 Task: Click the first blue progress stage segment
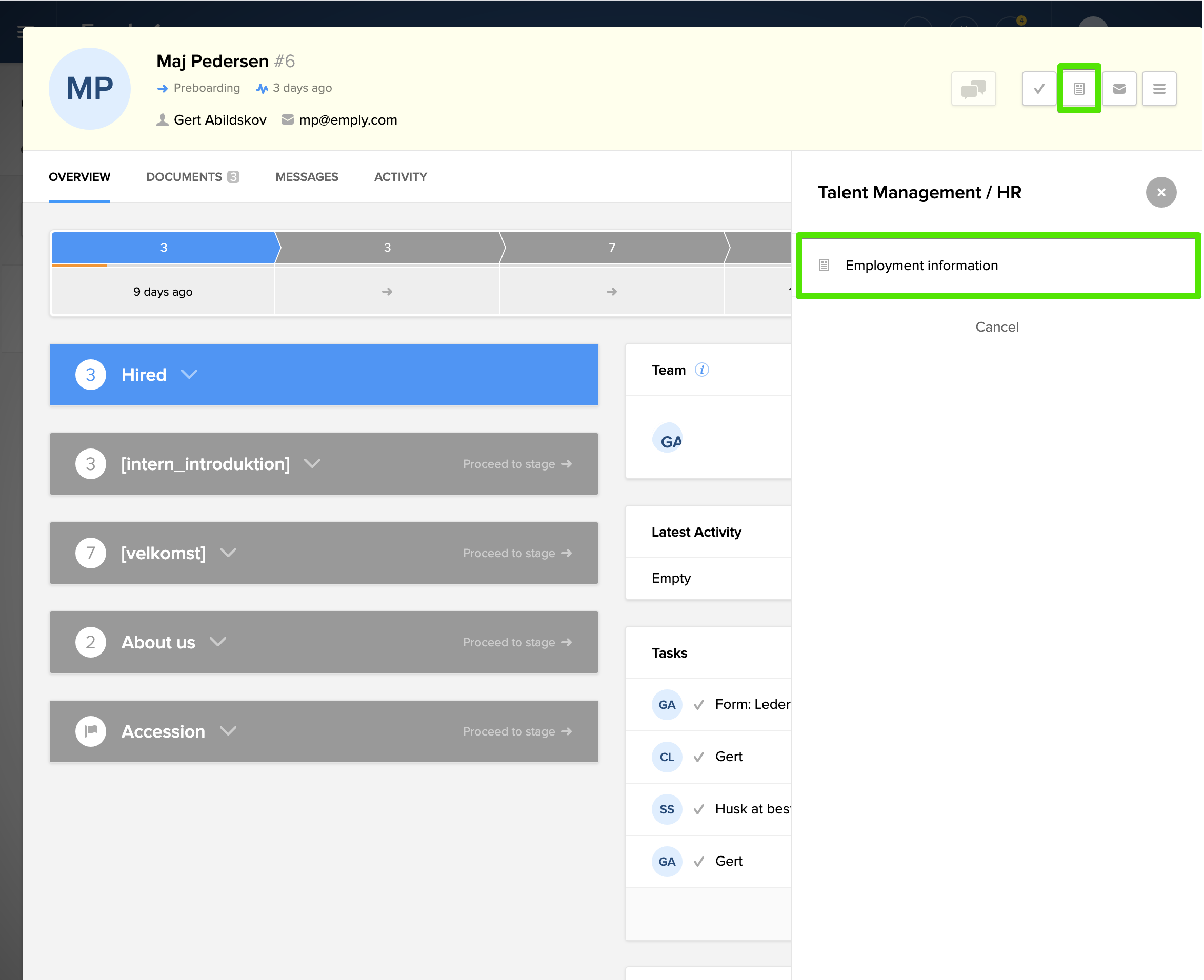(x=163, y=247)
